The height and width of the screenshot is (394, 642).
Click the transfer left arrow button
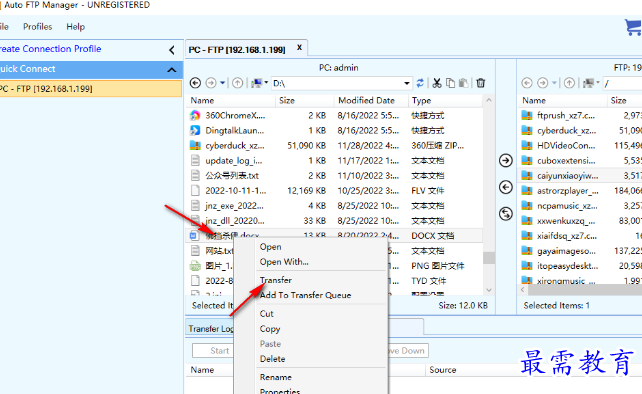tap(506, 187)
